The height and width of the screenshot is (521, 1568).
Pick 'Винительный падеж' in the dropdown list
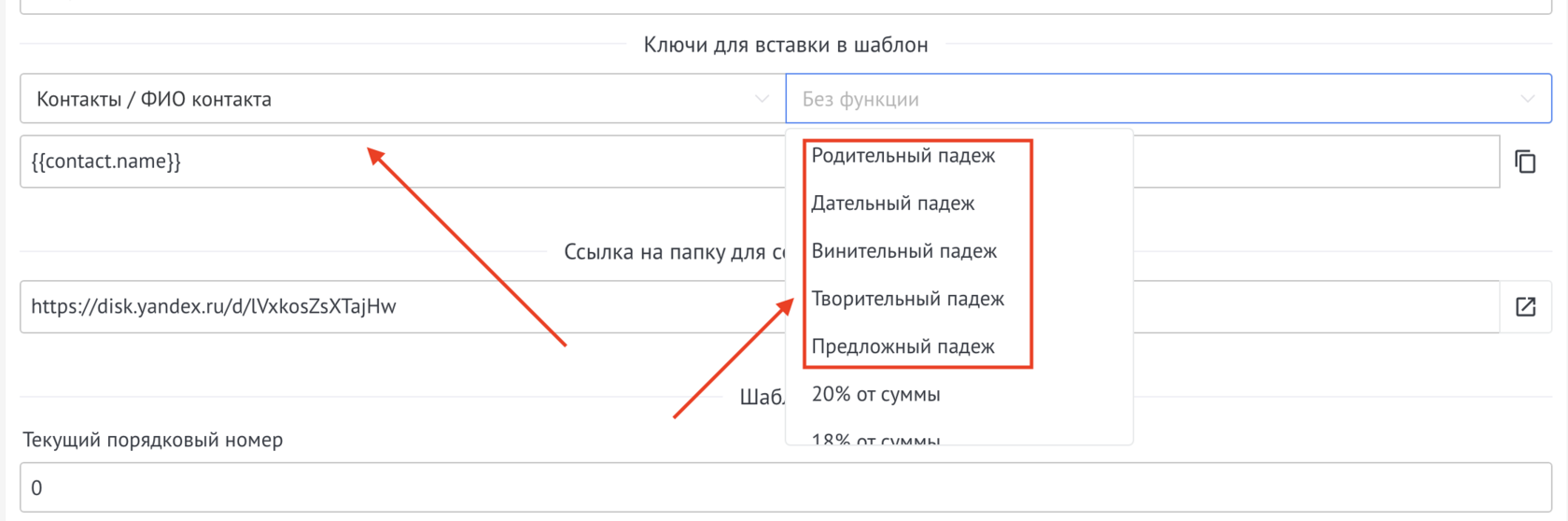tap(903, 251)
